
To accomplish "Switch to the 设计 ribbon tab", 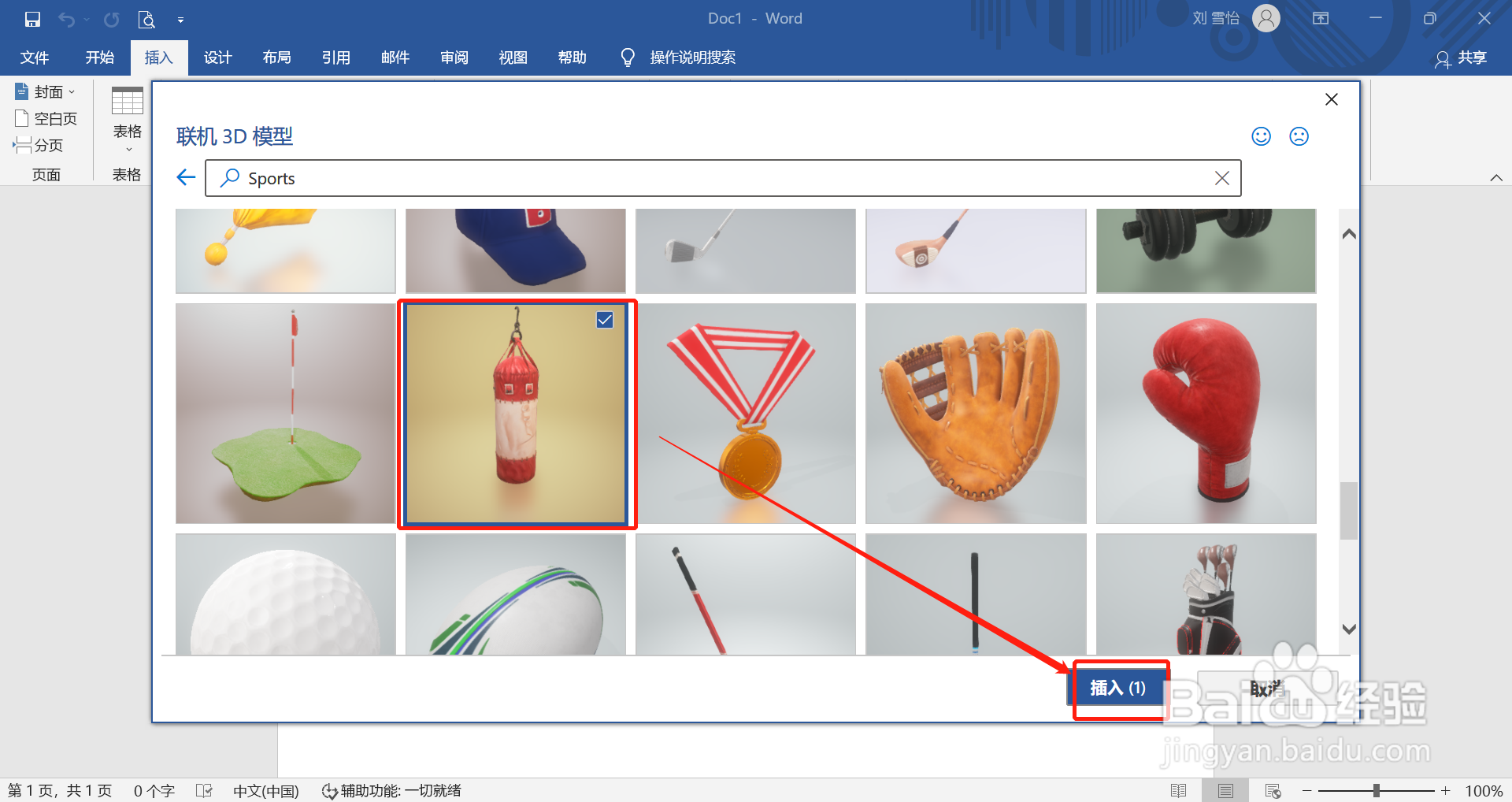I will 218,57.
